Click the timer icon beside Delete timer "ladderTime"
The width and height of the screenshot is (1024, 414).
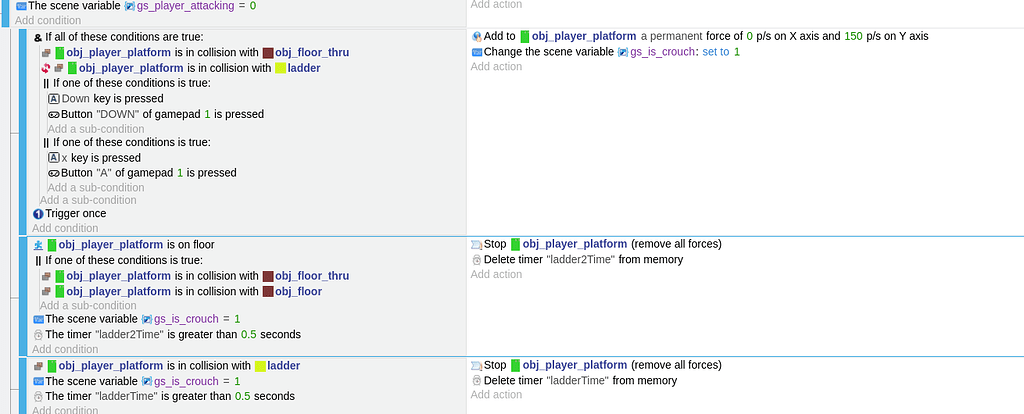[x=477, y=381]
